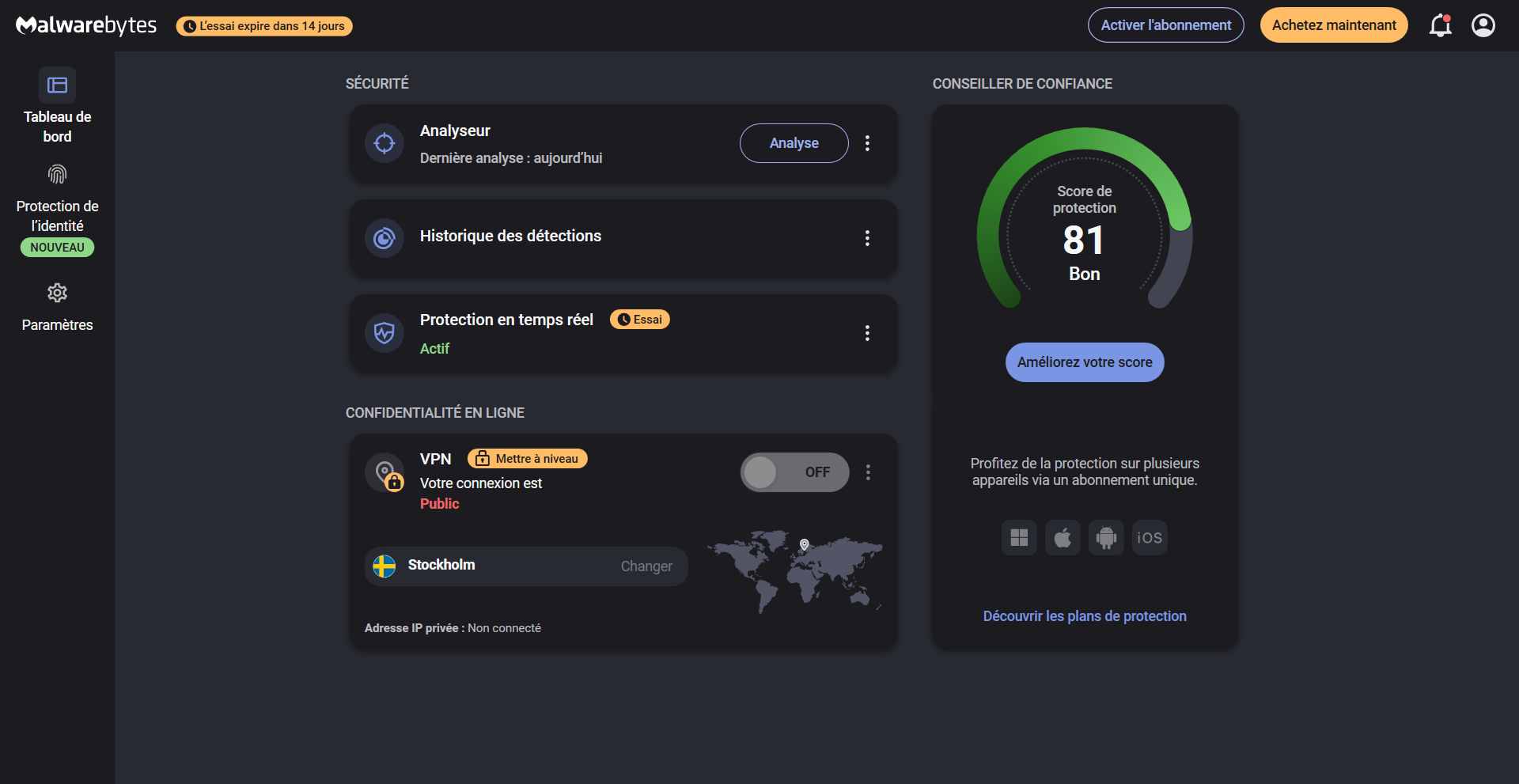Click the SÉCURITÉ section heading
Screen dimensions: 1519x784
[x=377, y=84]
